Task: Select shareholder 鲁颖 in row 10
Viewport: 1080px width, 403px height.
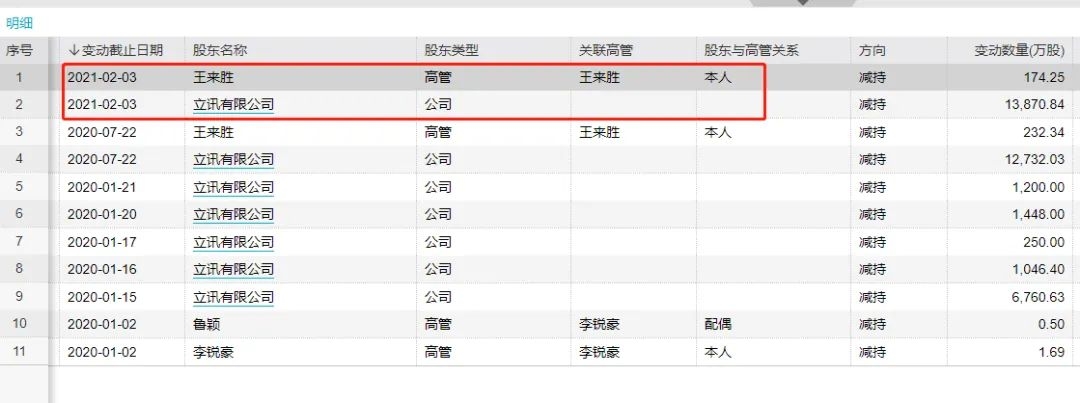Action: click(207, 325)
